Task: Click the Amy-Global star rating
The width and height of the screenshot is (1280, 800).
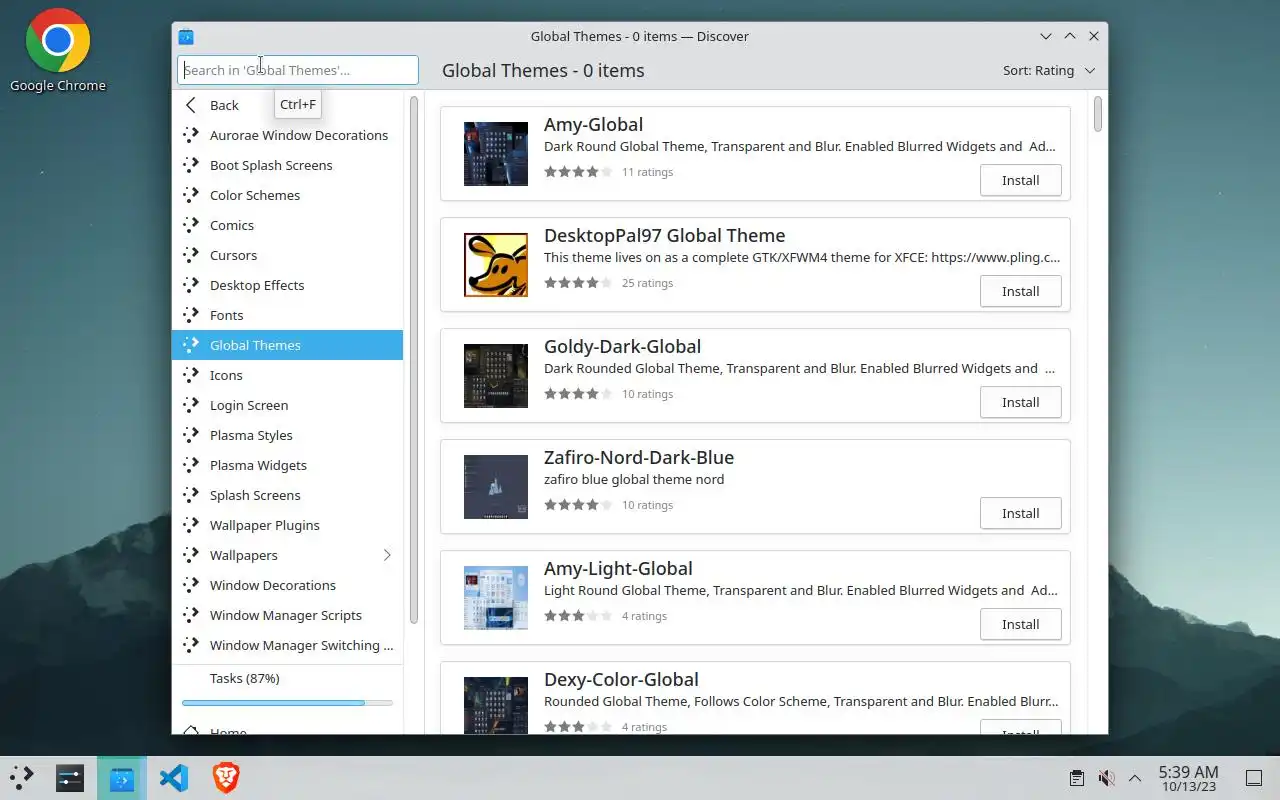Action: tap(578, 172)
